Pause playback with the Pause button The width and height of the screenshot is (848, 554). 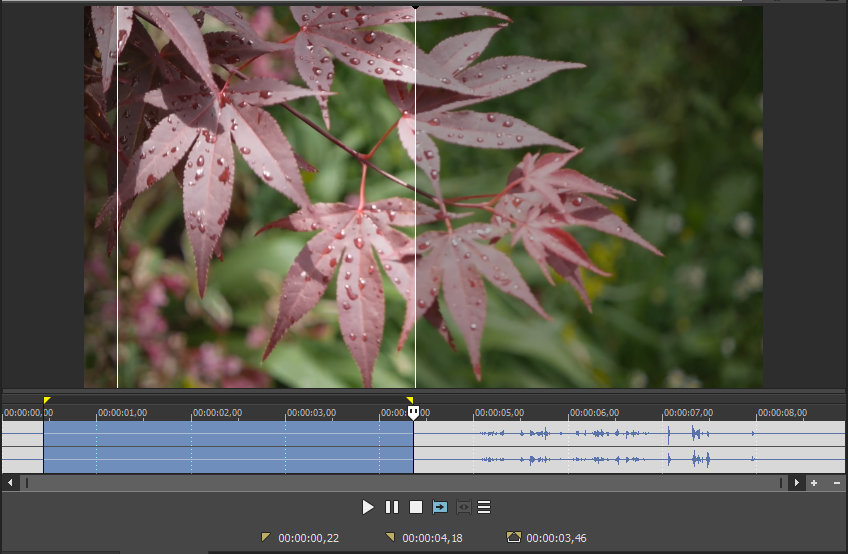tap(392, 507)
